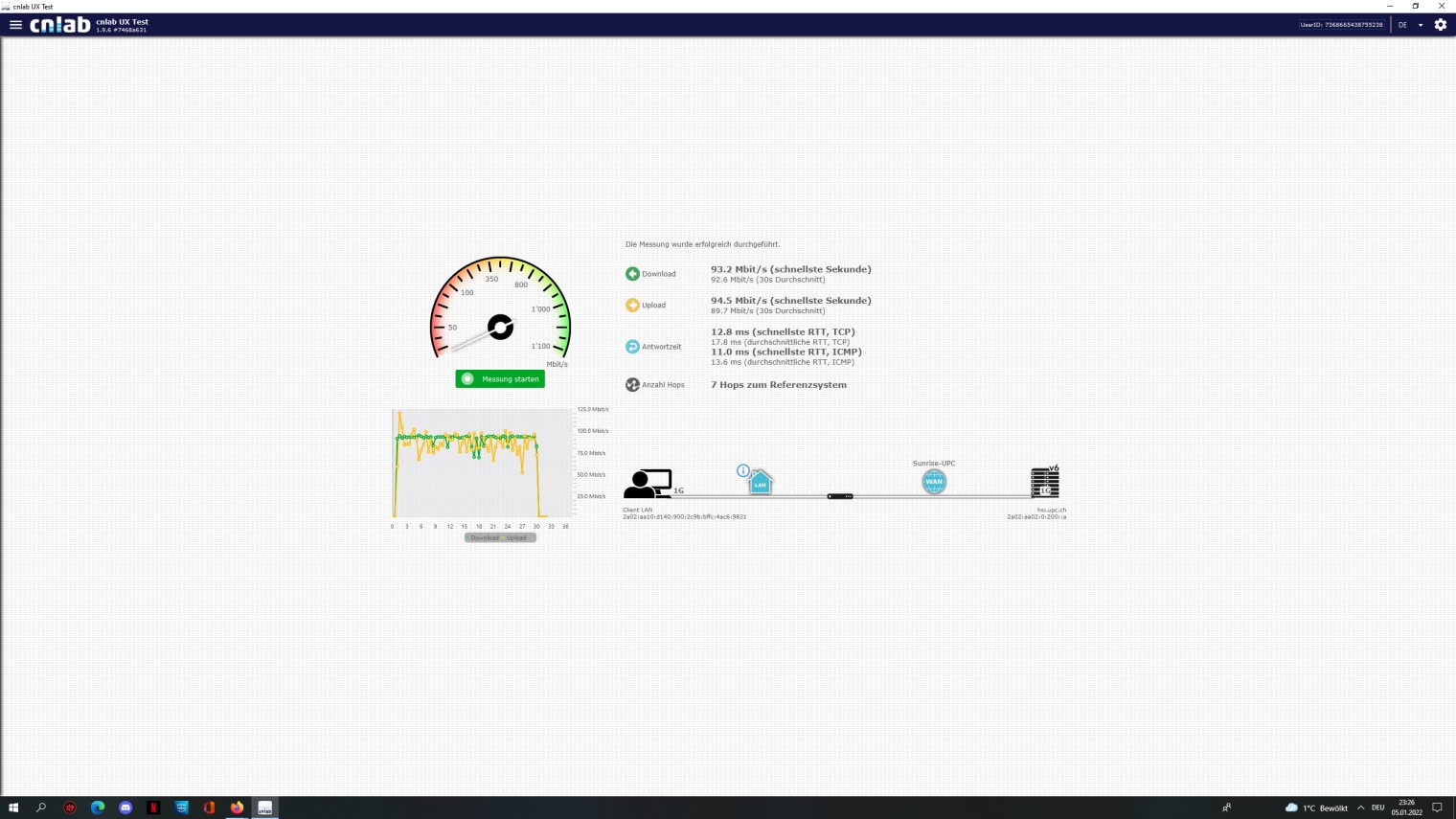1456x819 pixels.
Task: Expand the DE language dropdown
Action: click(x=1410, y=25)
